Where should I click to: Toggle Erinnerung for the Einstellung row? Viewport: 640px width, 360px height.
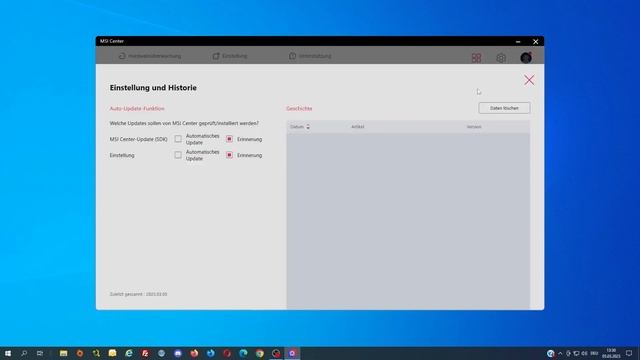pos(229,155)
